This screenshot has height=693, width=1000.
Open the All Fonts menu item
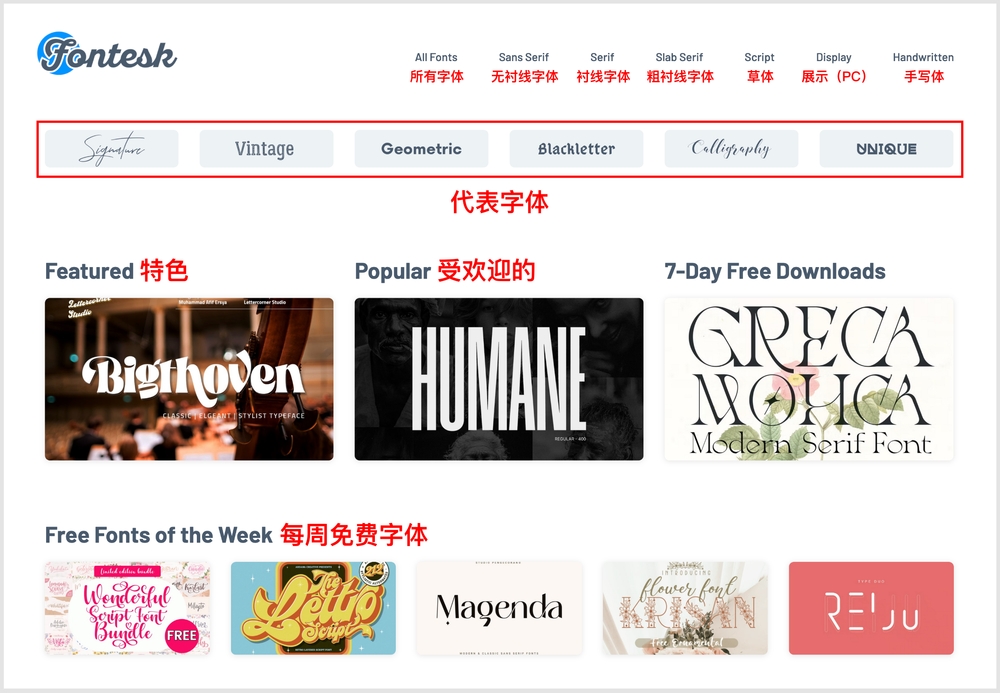click(x=436, y=57)
